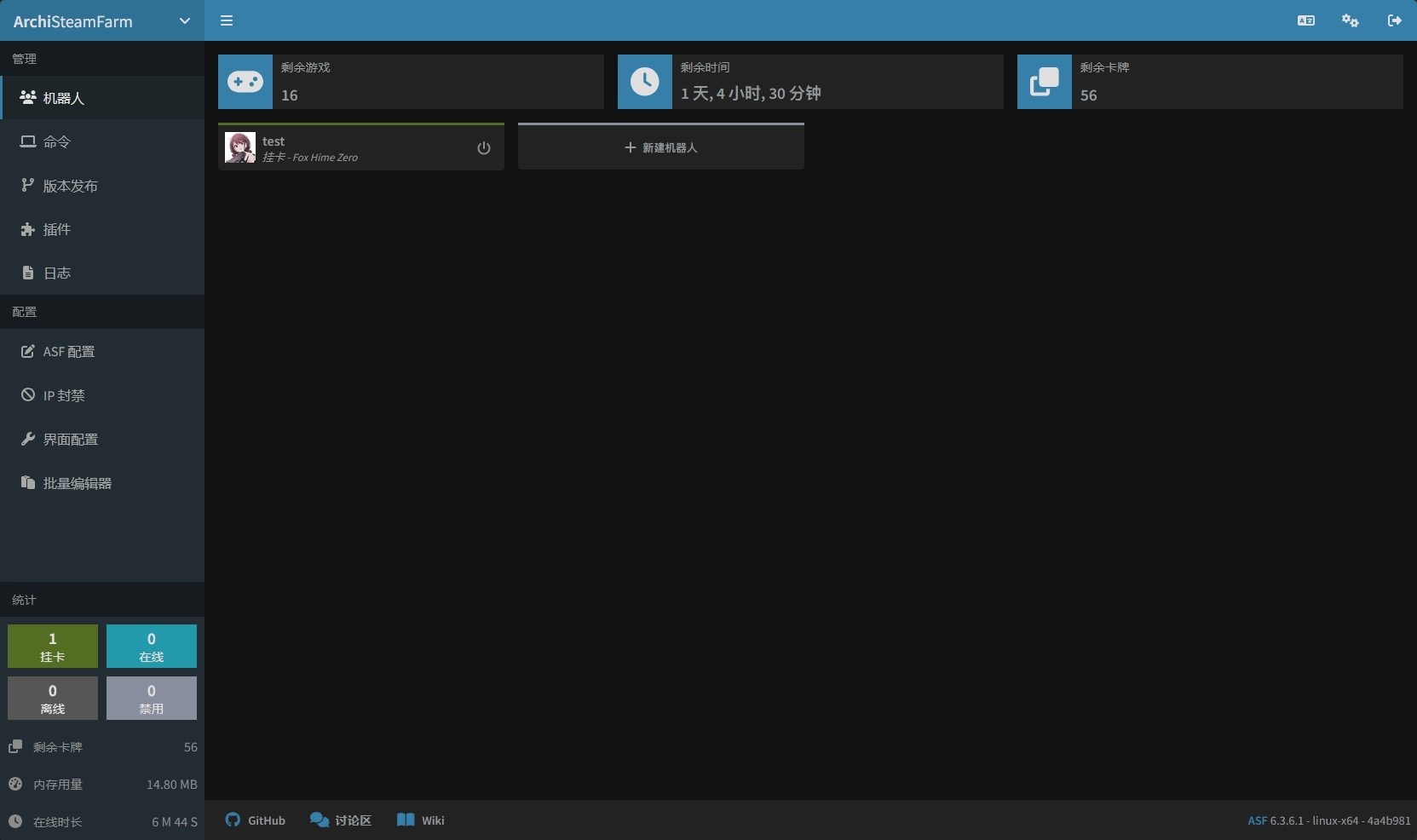This screenshot has width=1417, height=840.
Task: Click the clock icon beside 在线时长
Action: (15, 821)
